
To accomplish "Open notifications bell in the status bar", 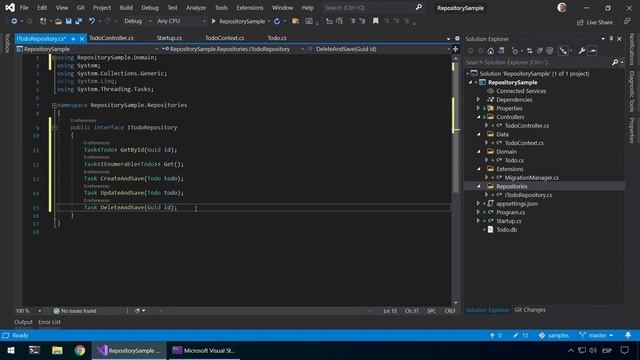I will coord(628,335).
